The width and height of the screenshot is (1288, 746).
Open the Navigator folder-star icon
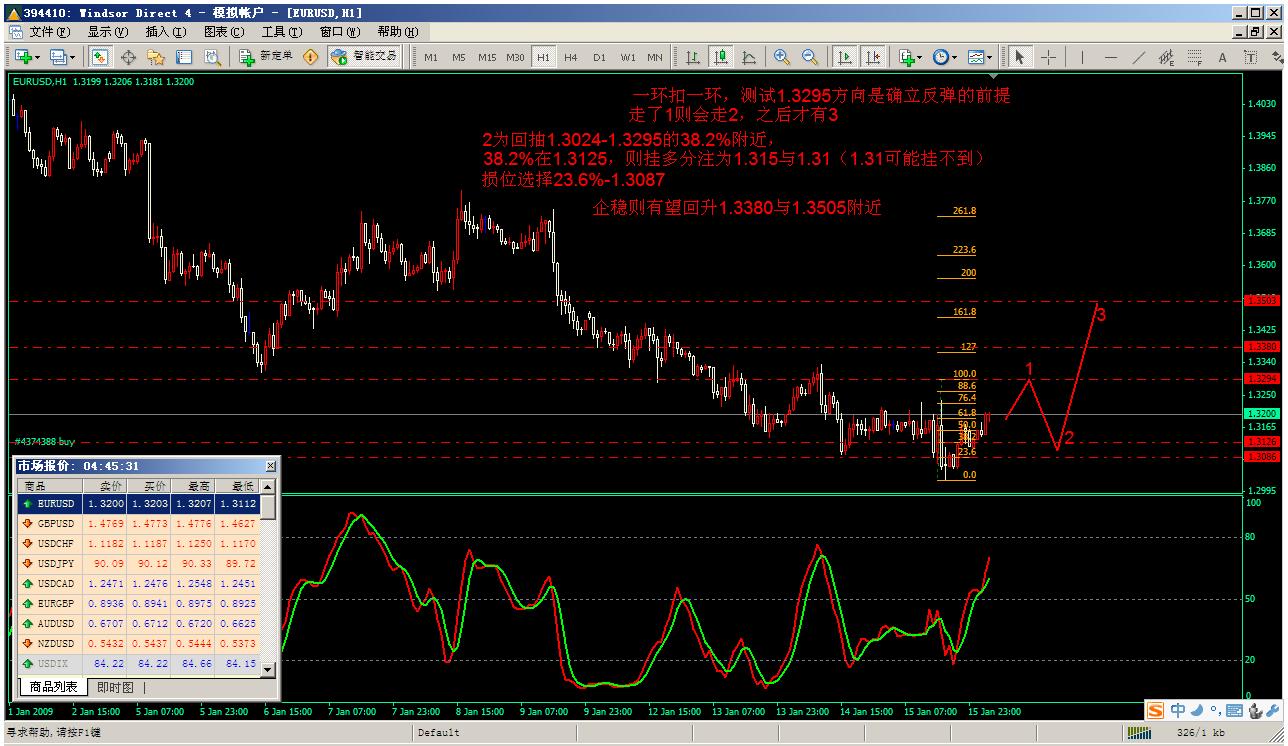157,57
